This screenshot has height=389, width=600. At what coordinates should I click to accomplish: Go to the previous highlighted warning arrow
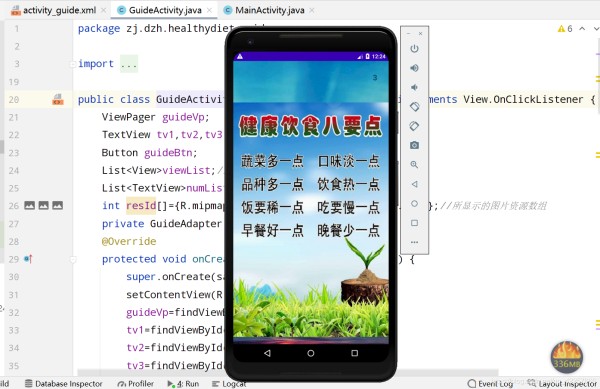point(582,28)
